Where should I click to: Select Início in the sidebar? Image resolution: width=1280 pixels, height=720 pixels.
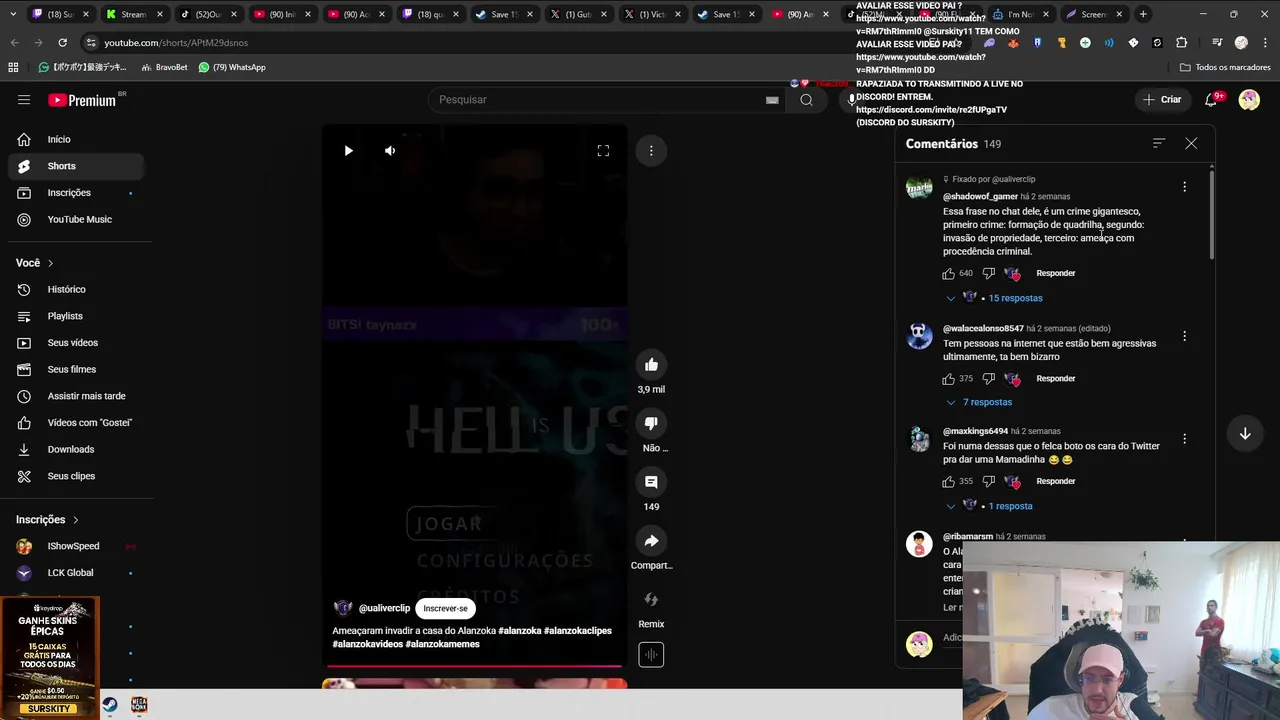[76, 140]
